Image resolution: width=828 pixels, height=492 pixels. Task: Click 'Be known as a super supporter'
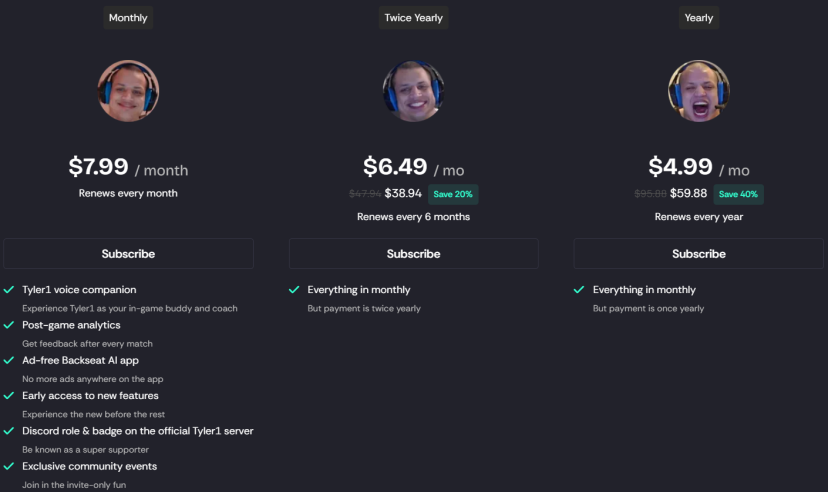pyautogui.click(x=86, y=450)
